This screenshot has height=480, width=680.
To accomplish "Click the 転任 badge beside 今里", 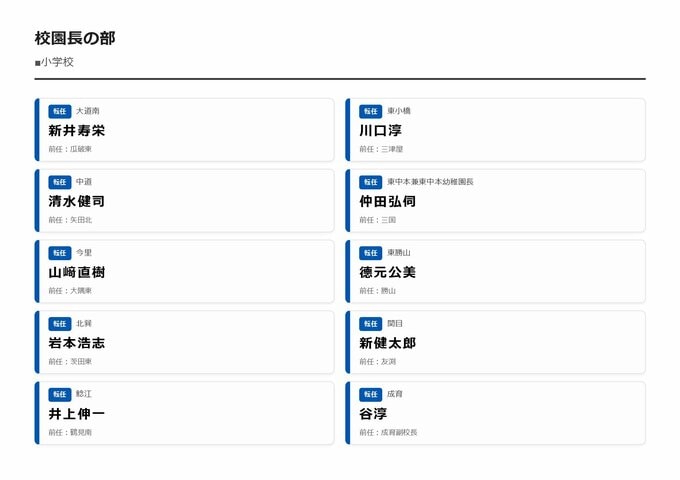I will point(60,253).
